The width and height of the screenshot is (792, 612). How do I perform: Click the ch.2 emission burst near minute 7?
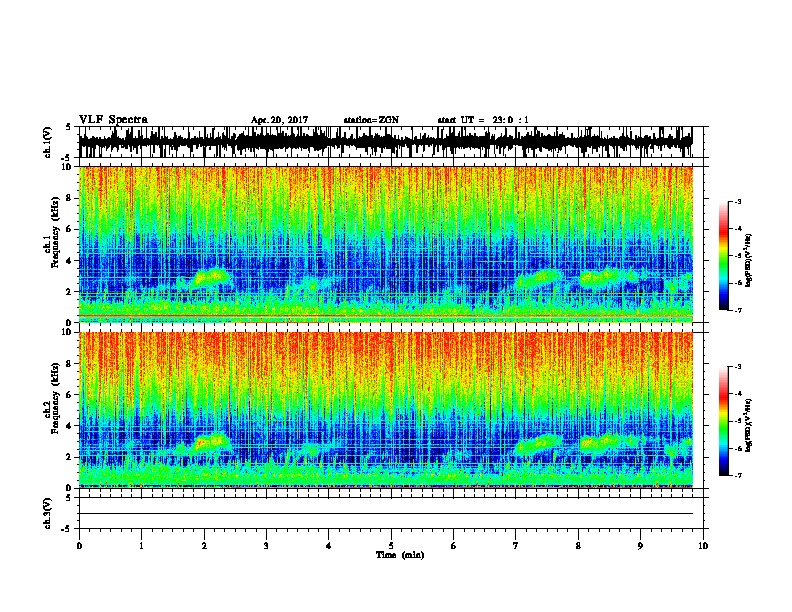tap(538, 443)
